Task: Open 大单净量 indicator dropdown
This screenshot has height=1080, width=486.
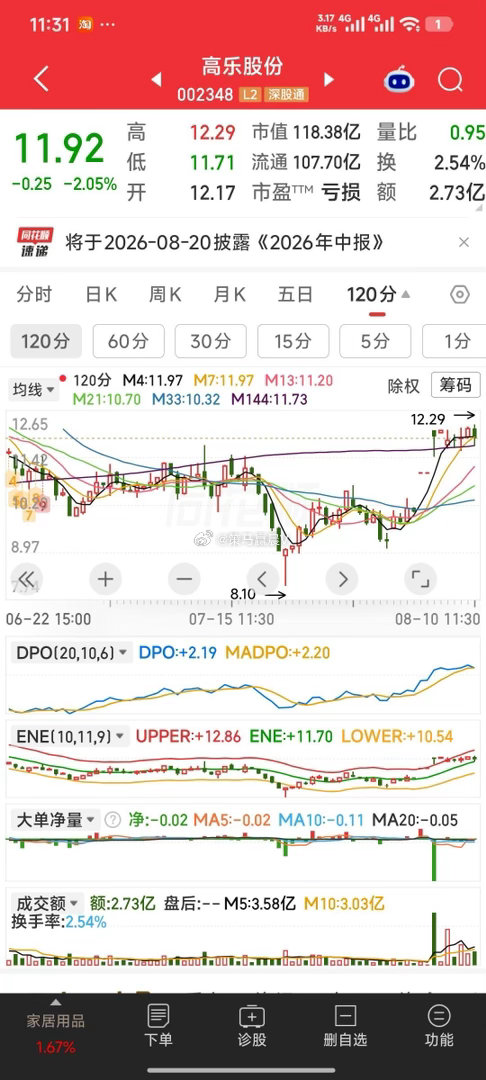Action: coord(56,820)
